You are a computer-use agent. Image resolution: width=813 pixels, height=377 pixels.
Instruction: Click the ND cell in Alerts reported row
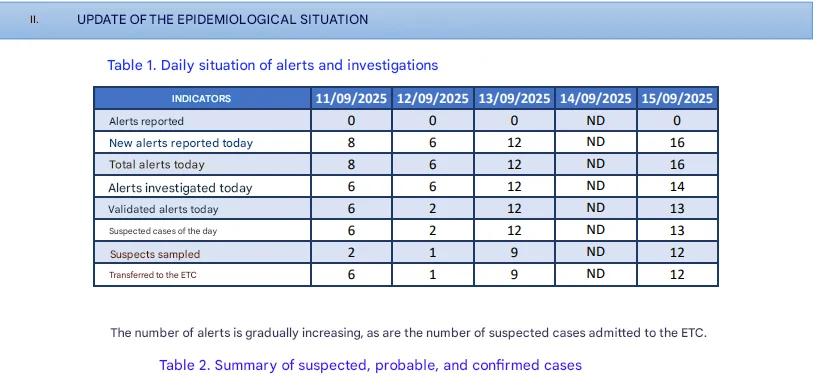pyautogui.click(x=595, y=120)
